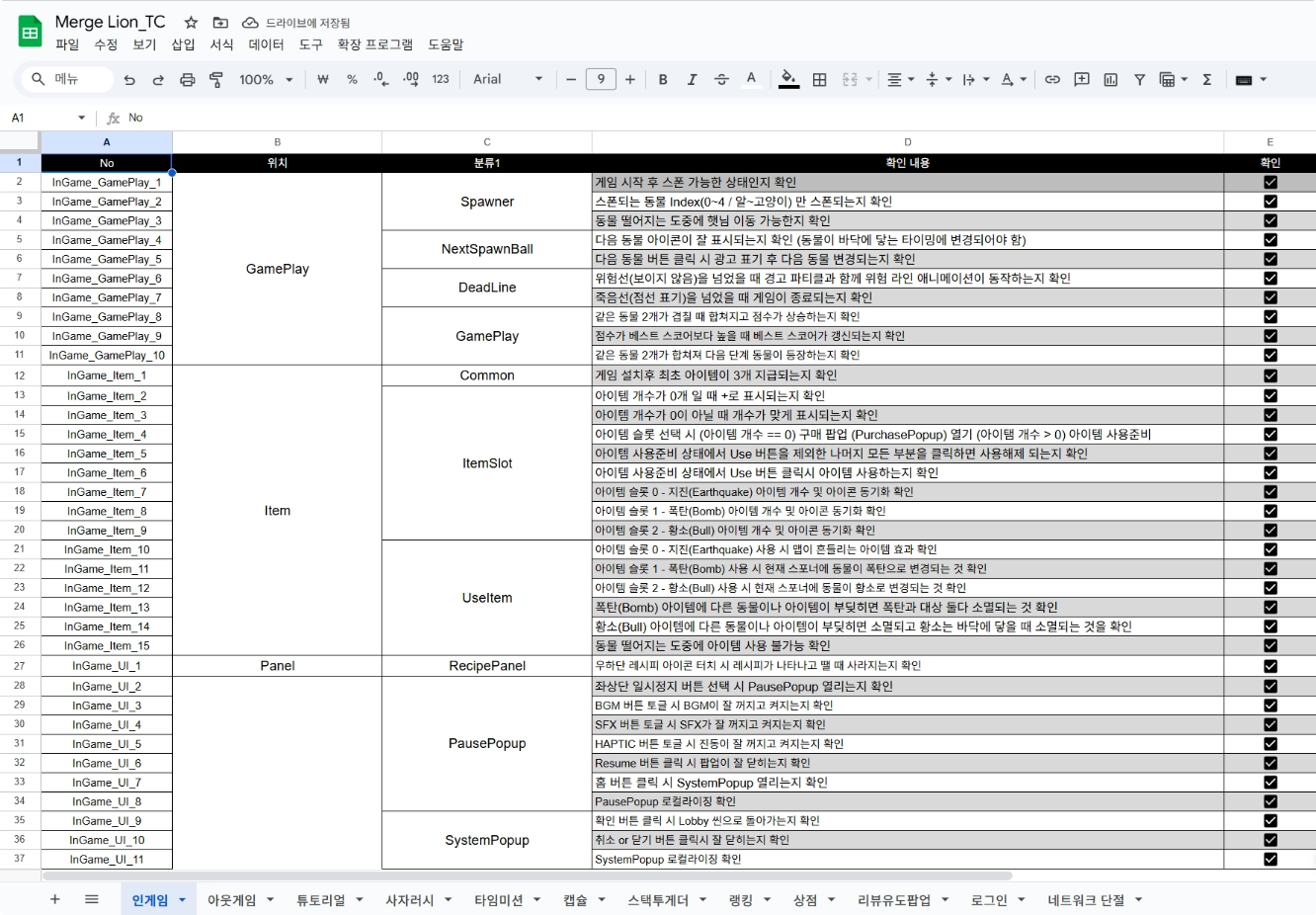
Task: Uncheck the InGame_GamePlay_1 row checkbox
Action: [1271, 182]
